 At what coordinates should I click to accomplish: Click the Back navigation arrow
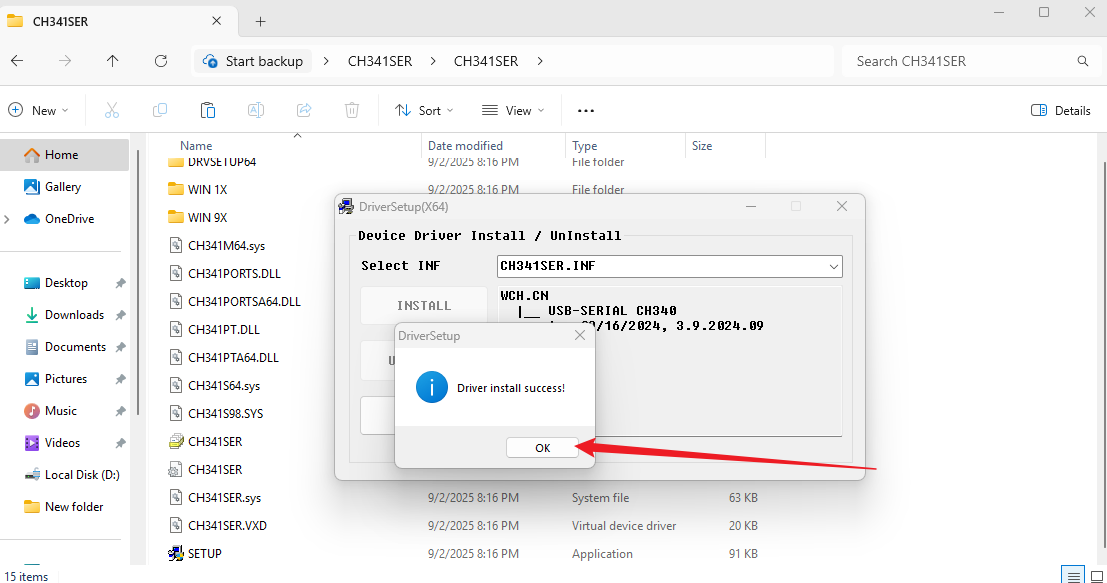(17, 61)
